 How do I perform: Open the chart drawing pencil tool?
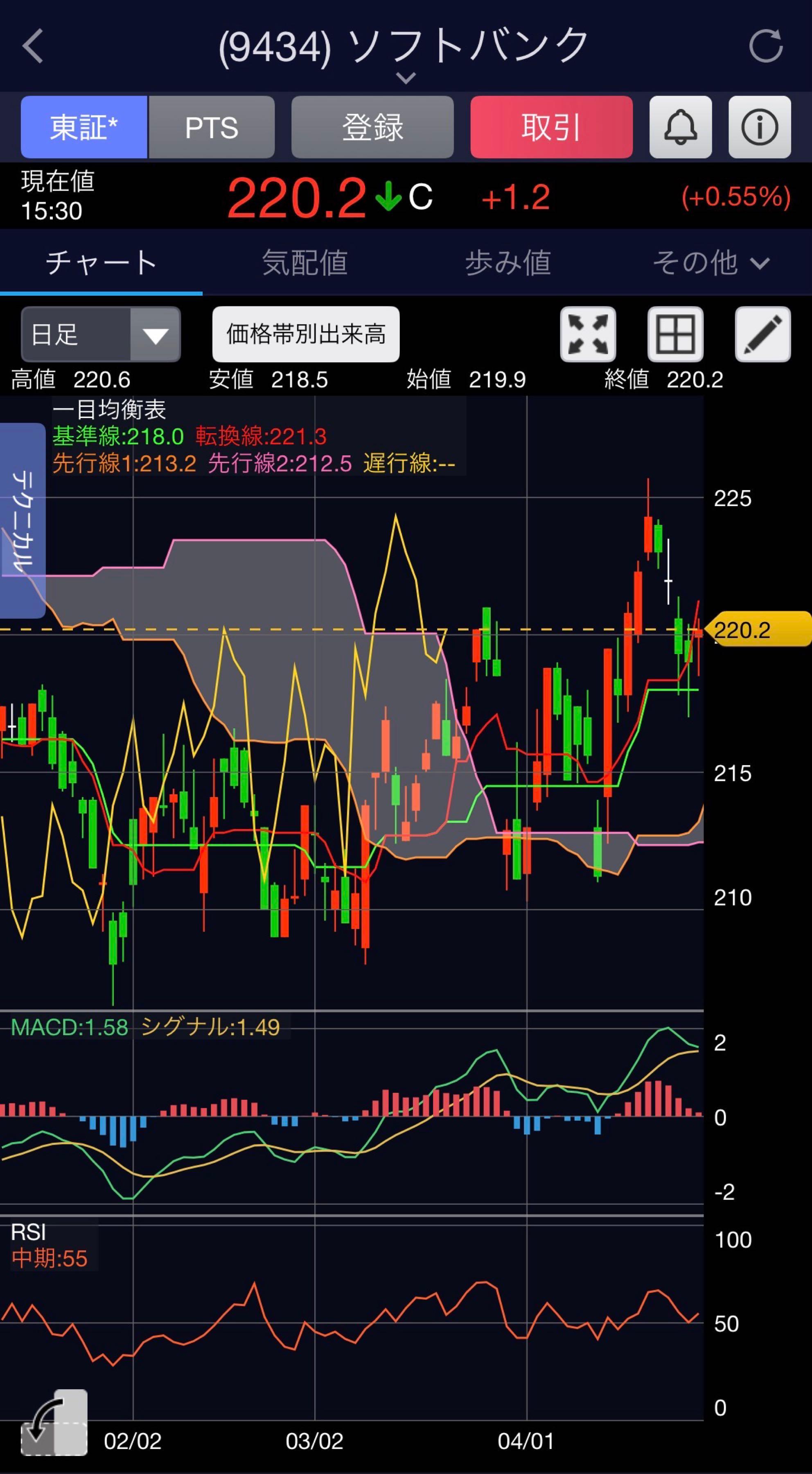[762, 335]
